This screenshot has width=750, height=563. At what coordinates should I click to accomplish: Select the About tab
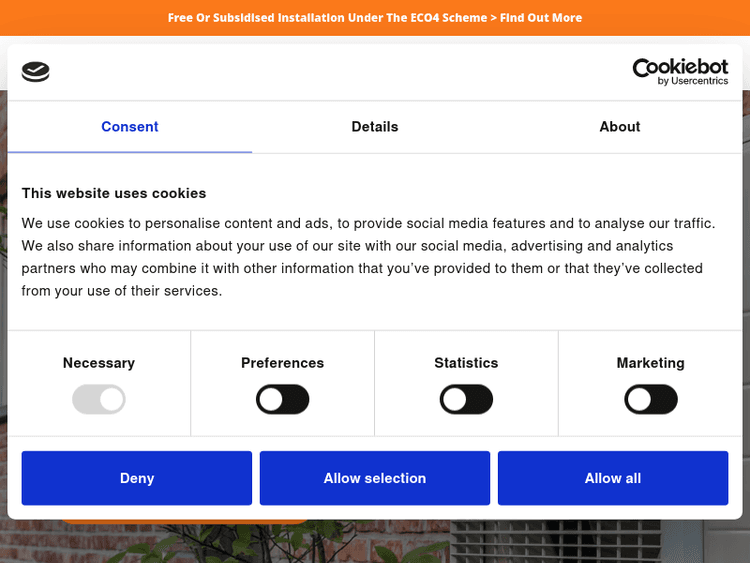620,127
